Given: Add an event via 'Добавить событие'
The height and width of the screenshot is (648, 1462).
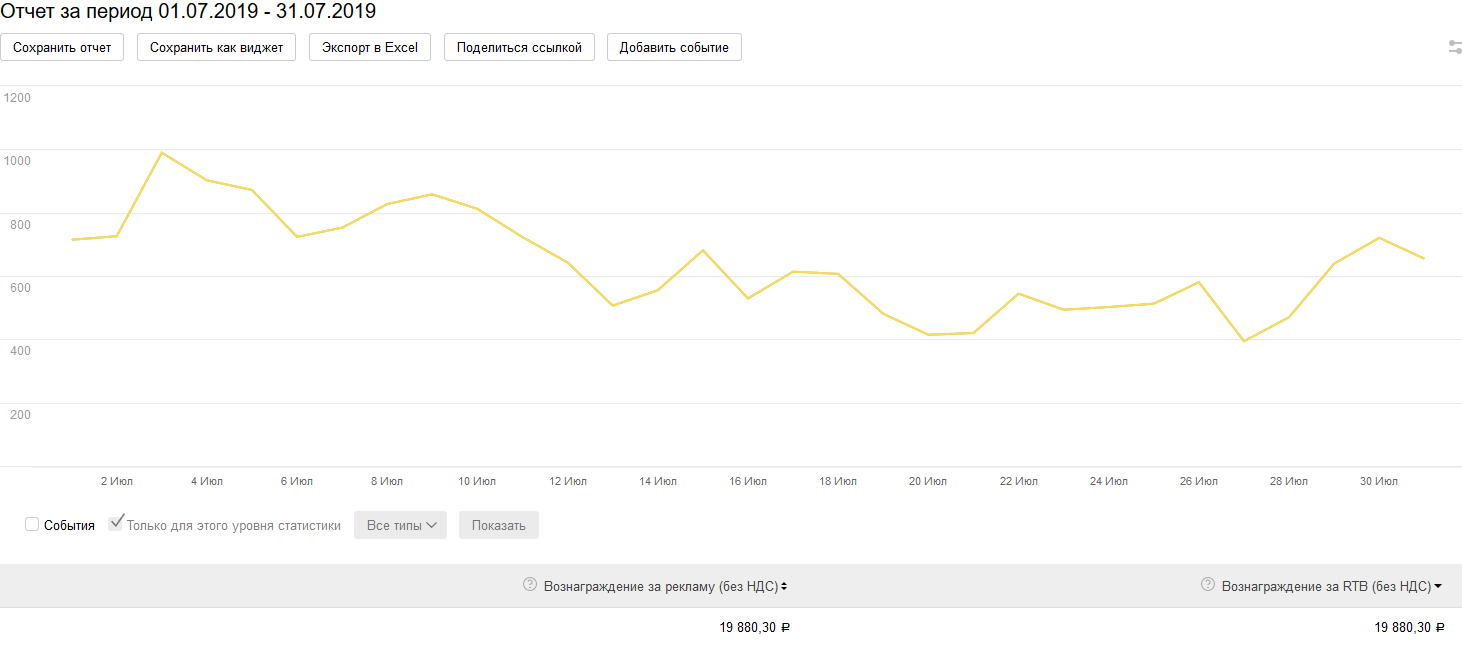Looking at the screenshot, I should click(x=674, y=48).
